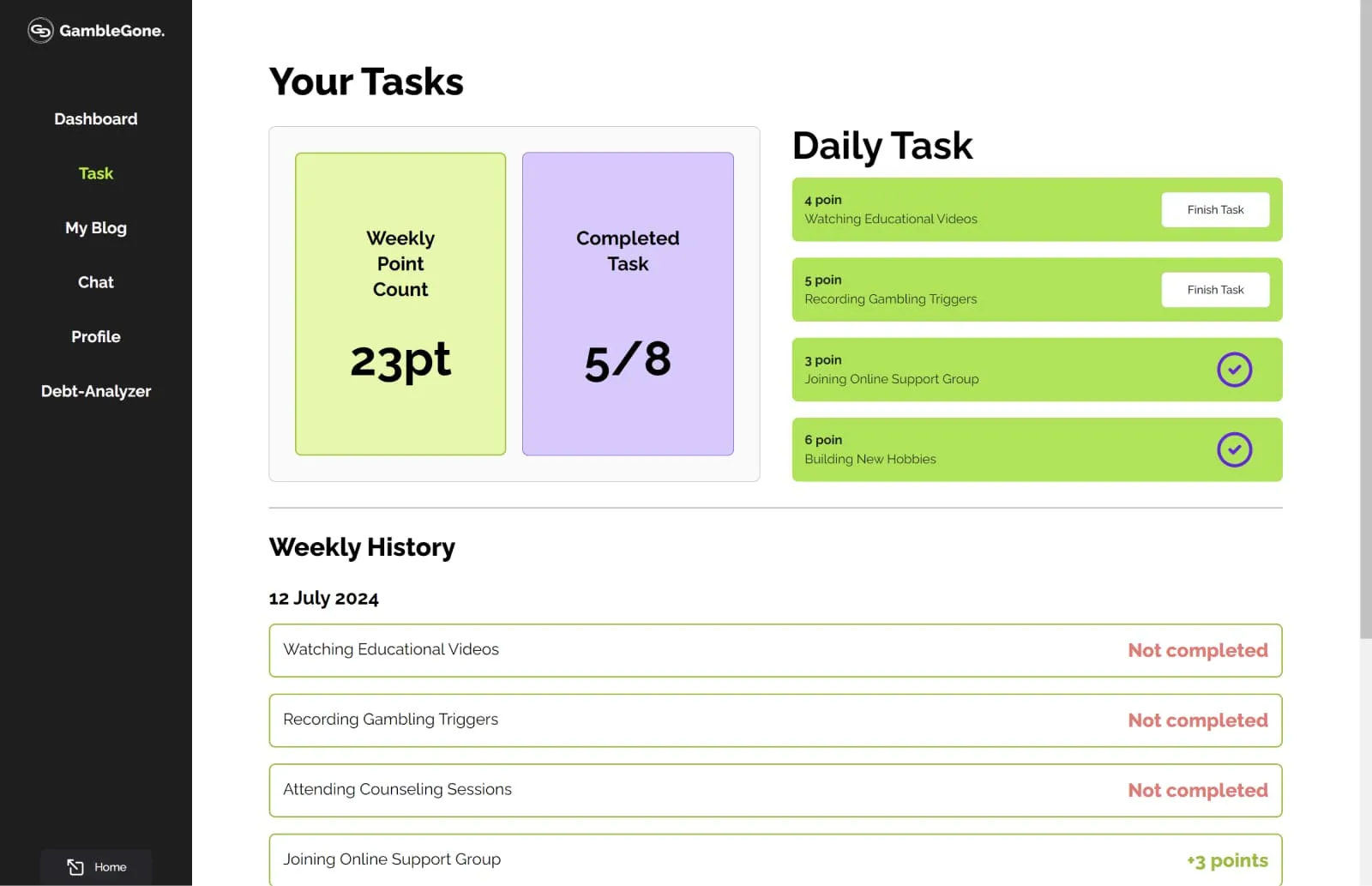
Task: Click the checkmark icon on Joining Online Support Group
Action: click(x=1235, y=370)
